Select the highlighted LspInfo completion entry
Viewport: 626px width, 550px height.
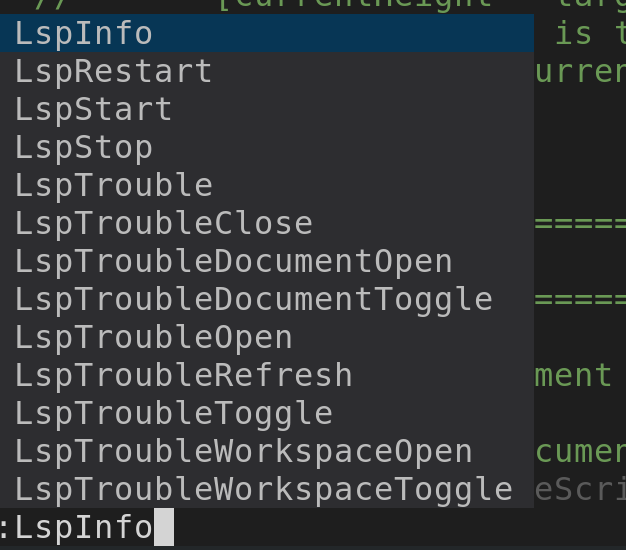267,33
